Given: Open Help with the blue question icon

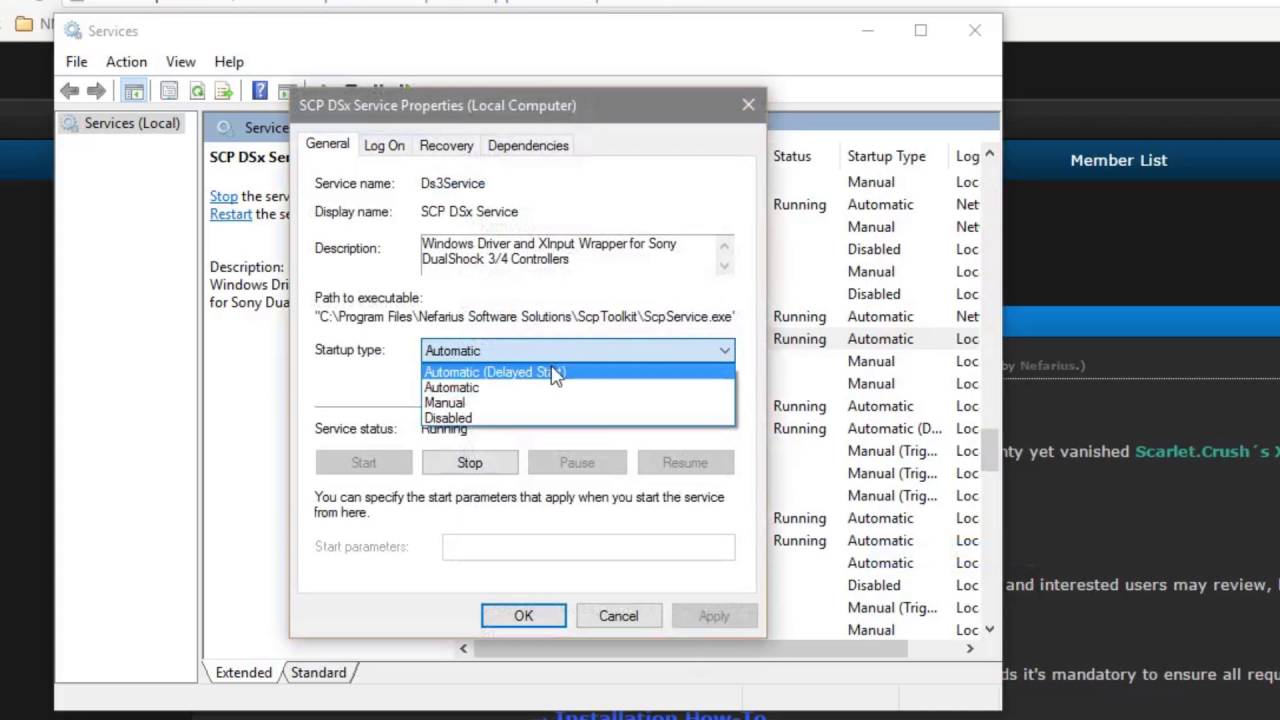Looking at the screenshot, I should (260, 91).
